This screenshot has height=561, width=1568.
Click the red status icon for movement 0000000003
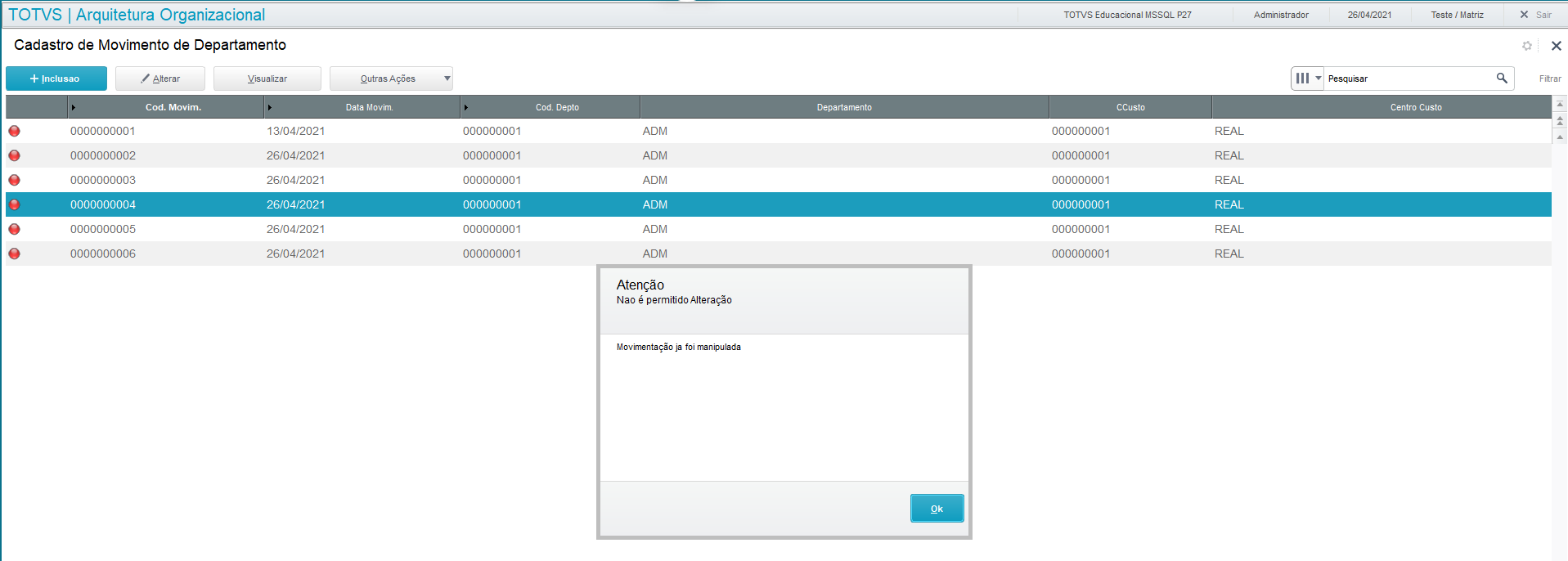point(14,180)
